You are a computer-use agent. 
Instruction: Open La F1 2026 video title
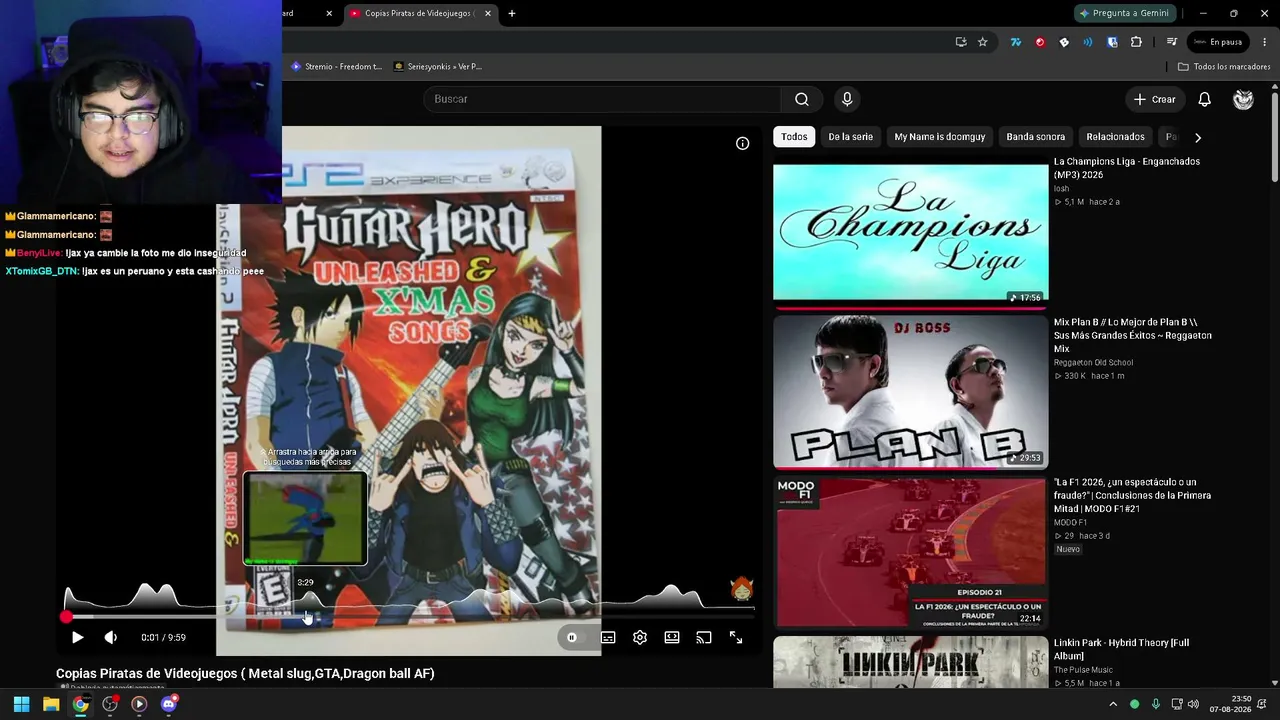click(x=1132, y=495)
